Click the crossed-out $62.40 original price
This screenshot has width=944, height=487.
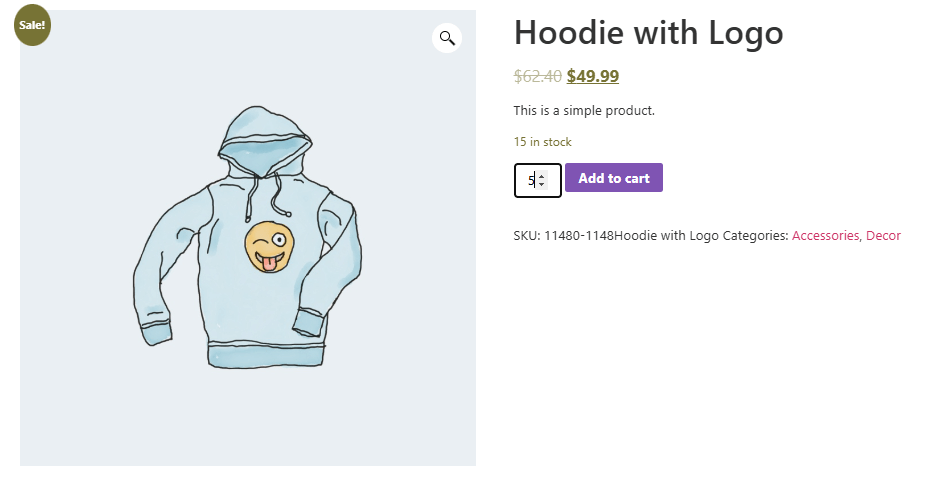pyautogui.click(x=537, y=76)
